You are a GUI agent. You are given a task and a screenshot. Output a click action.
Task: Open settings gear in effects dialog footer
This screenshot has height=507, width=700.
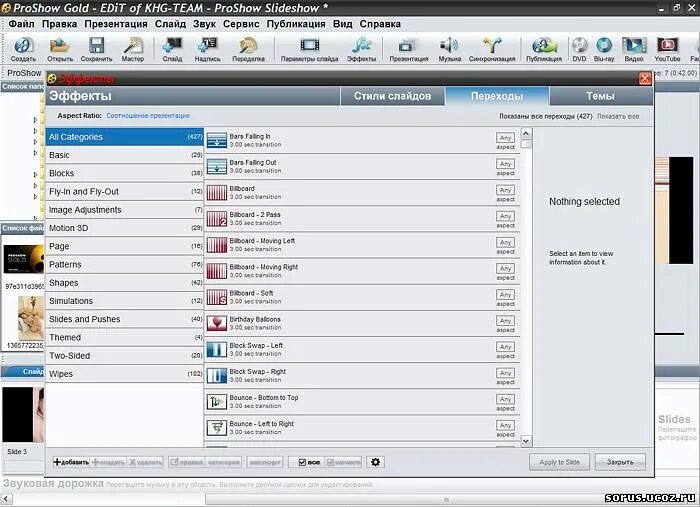coord(375,462)
